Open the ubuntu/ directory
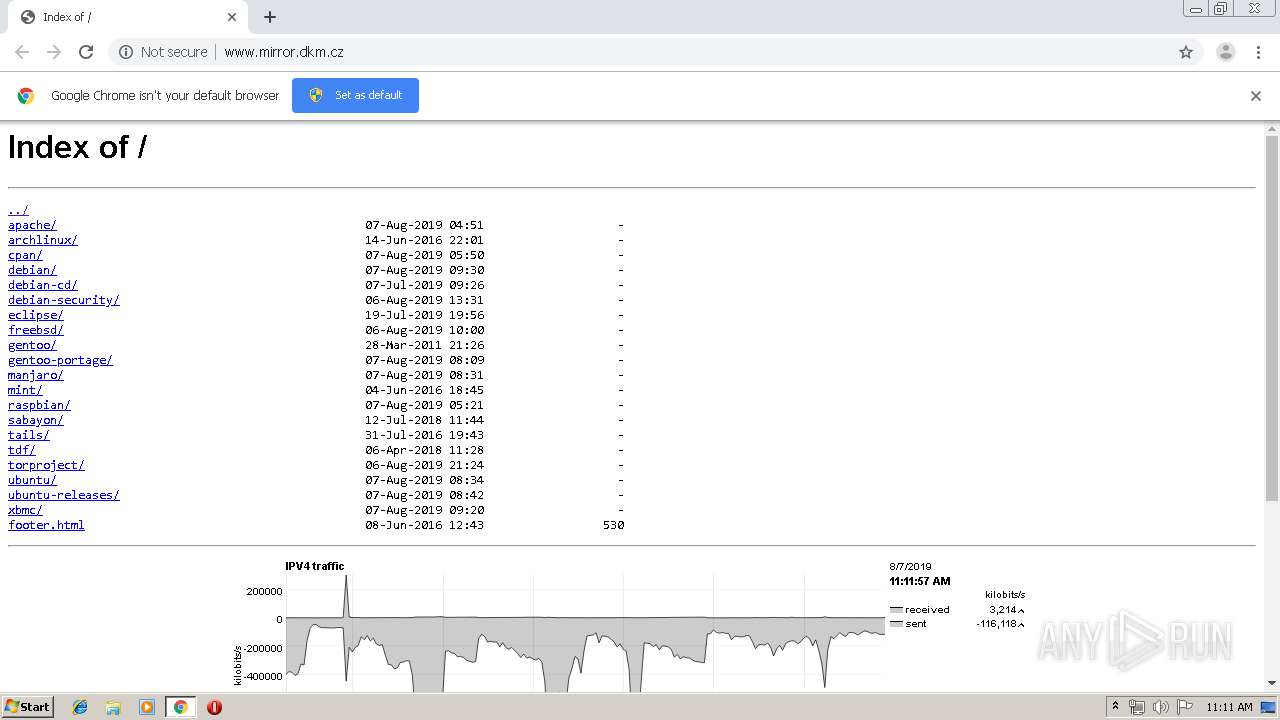This screenshot has width=1280, height=720. (x=32, y=480)
